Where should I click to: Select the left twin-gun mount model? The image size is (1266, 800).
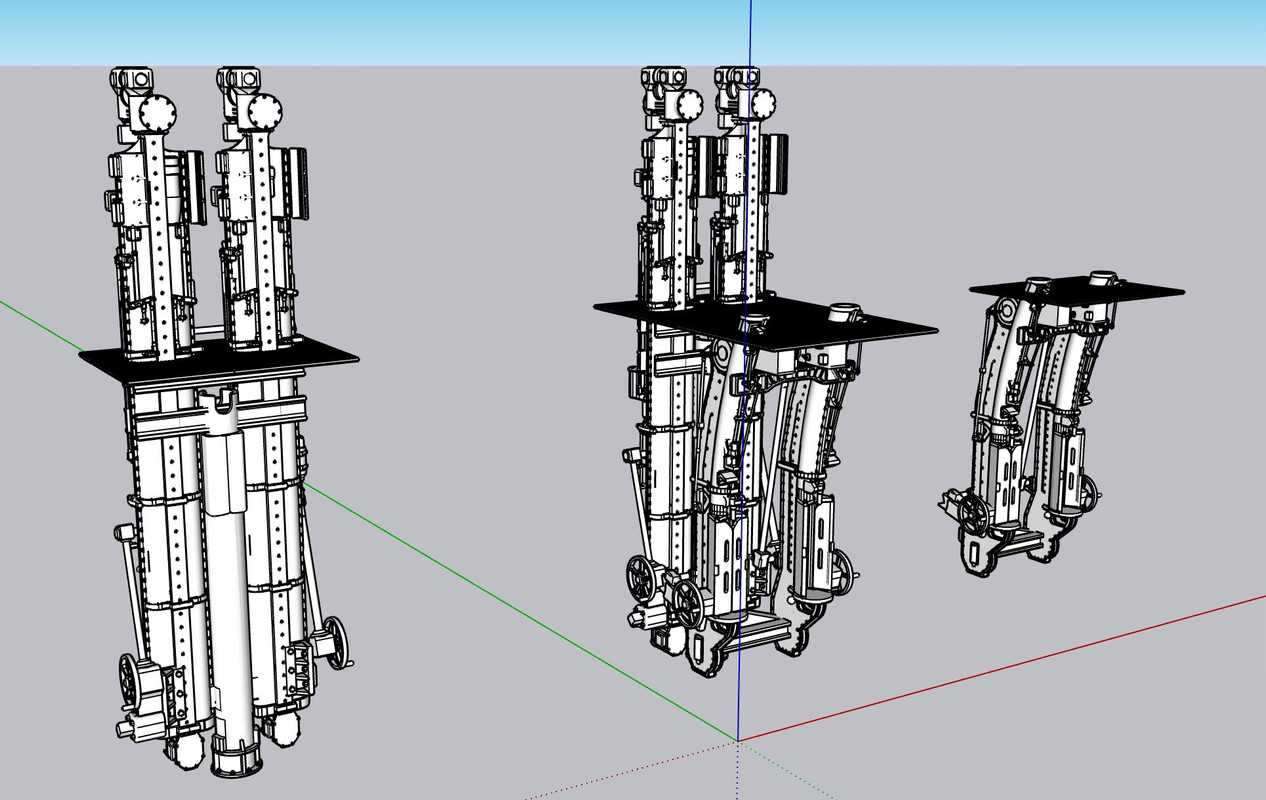[219, 420]
